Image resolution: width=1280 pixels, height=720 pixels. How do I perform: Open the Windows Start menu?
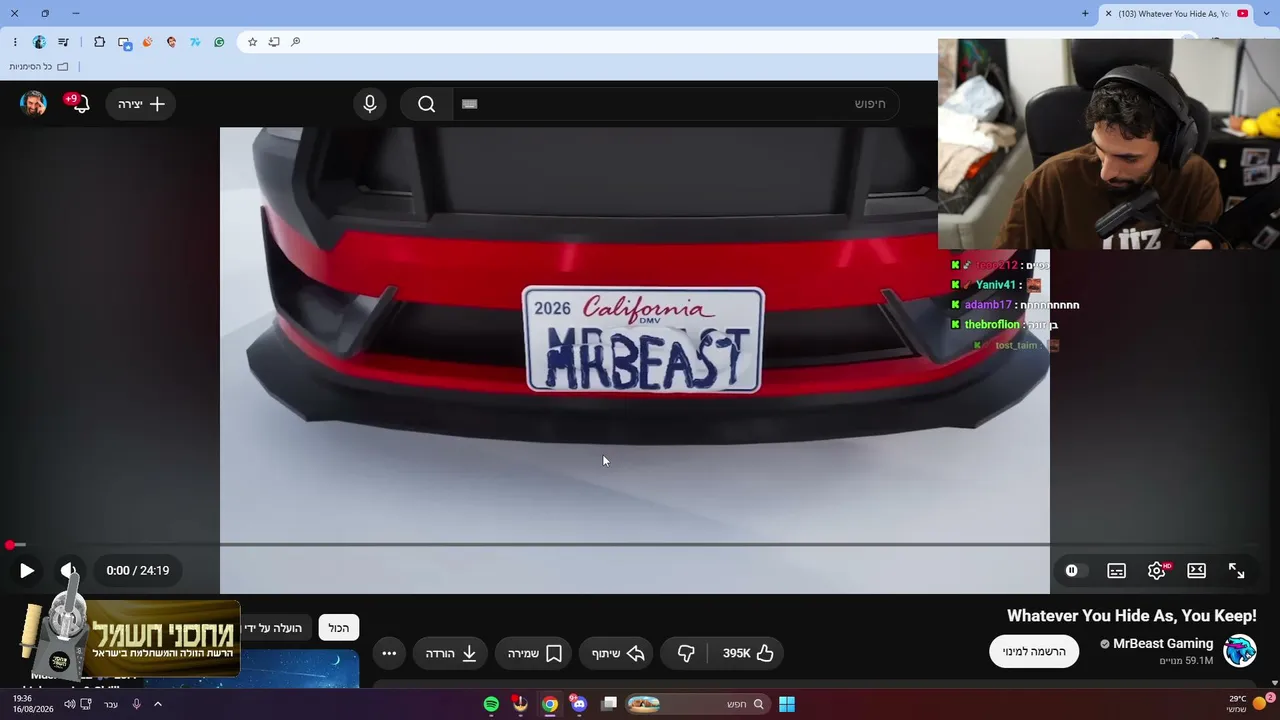(787, 704)
